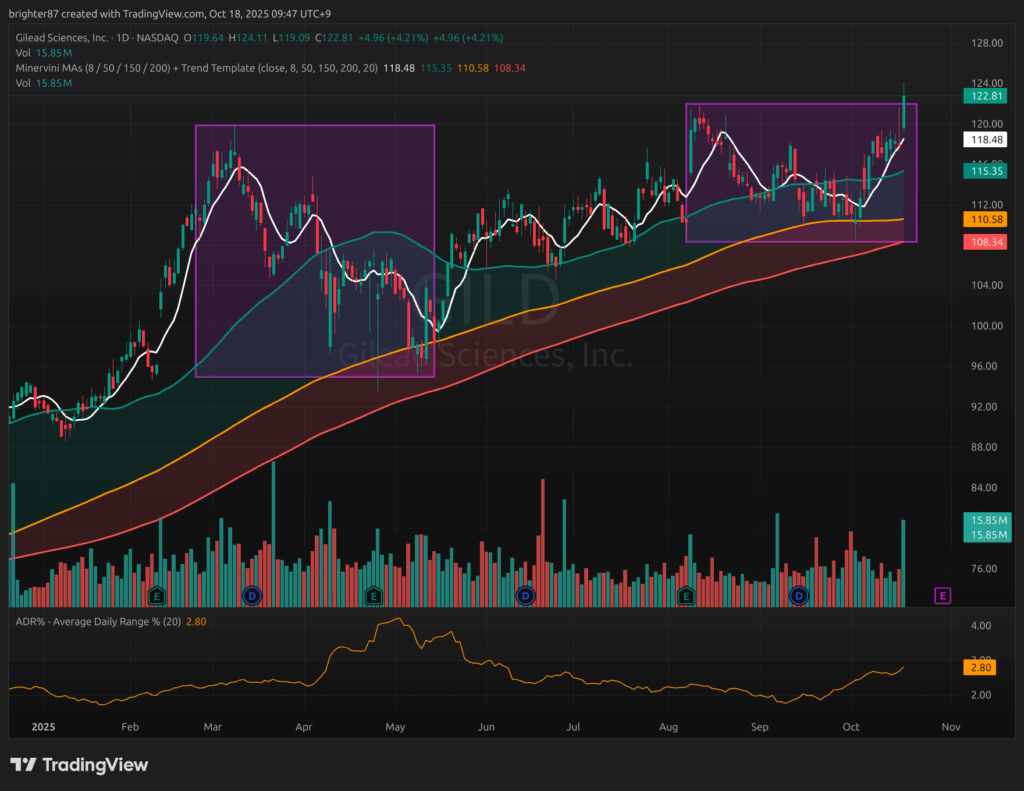The height and width of the screenshot is (791, 1024).
Task: Select the red 108.34 price axis label
Action: tap(981, 242)
